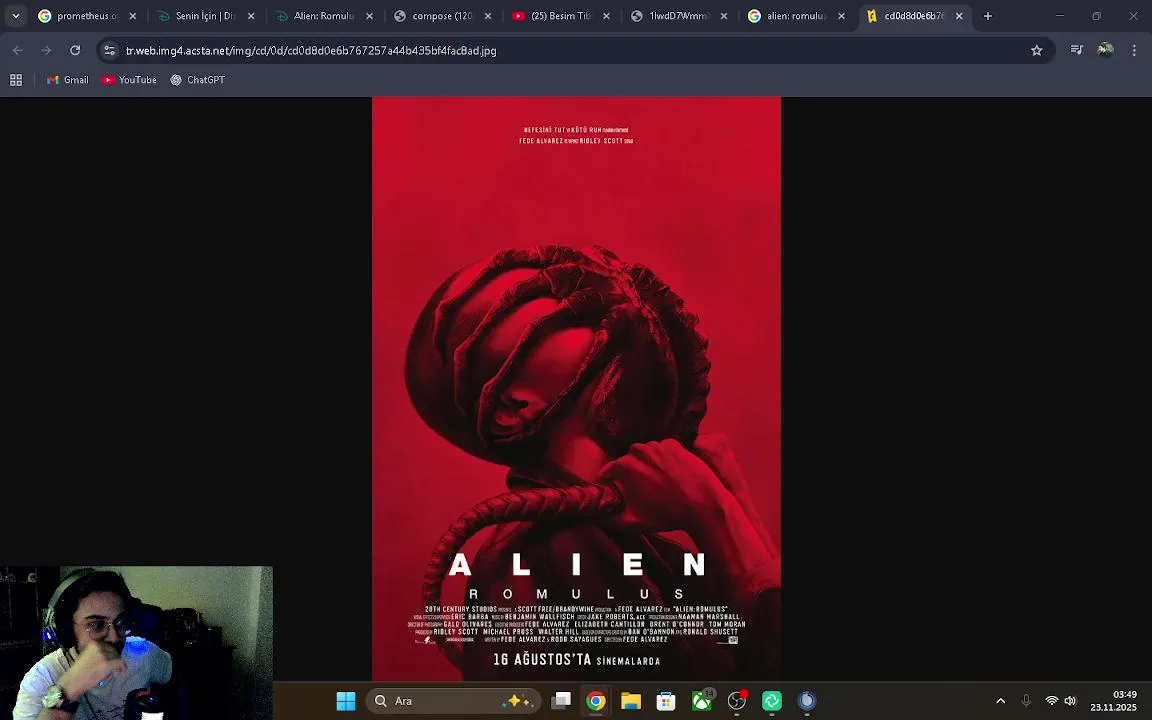The image size is (1152, 720).
Task: Open the Chrome three-dot menu
Action: coord(1134,50)
